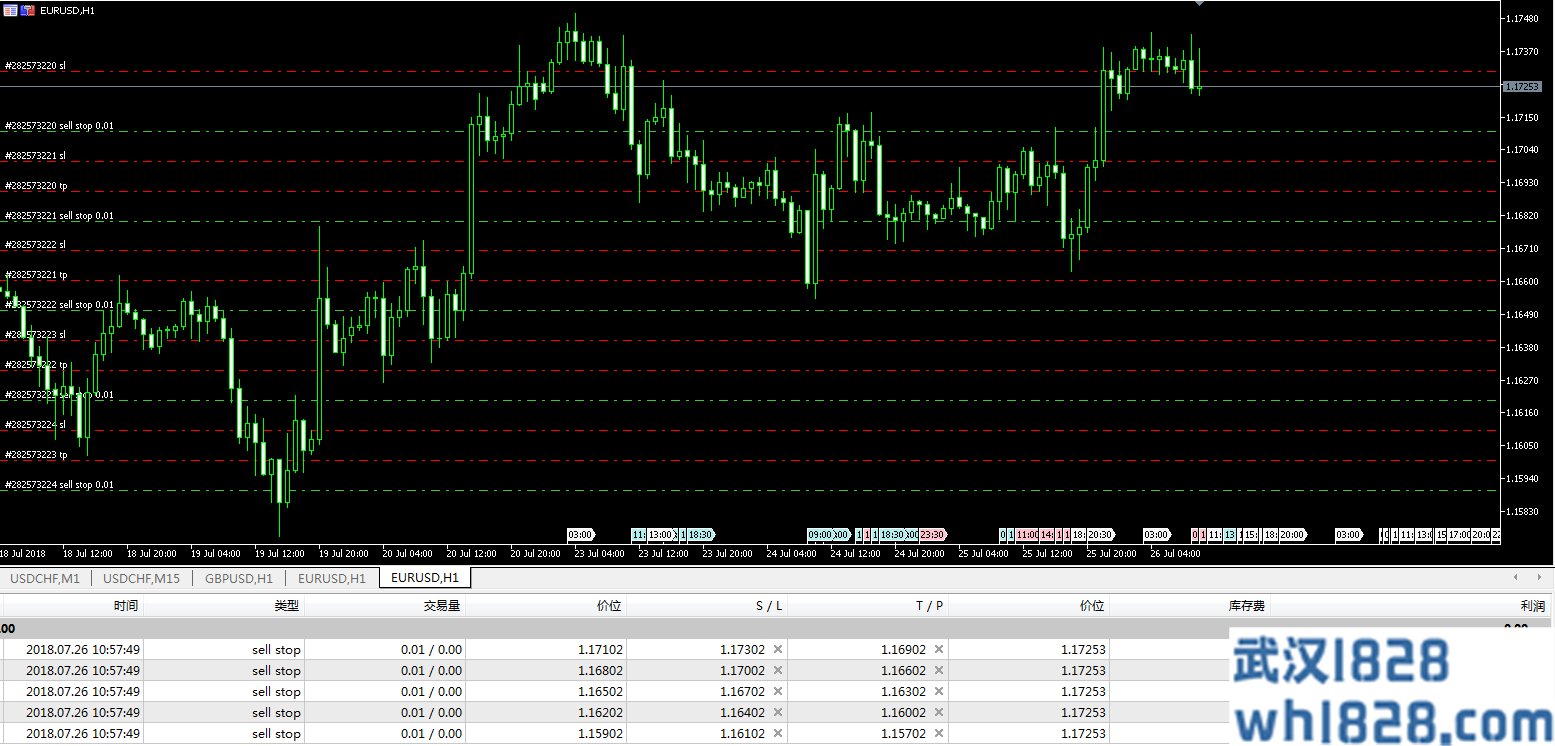Viewport: 1555px width, 746px height.
Task: Click the 交易量 column header
Action: (385, 606)
